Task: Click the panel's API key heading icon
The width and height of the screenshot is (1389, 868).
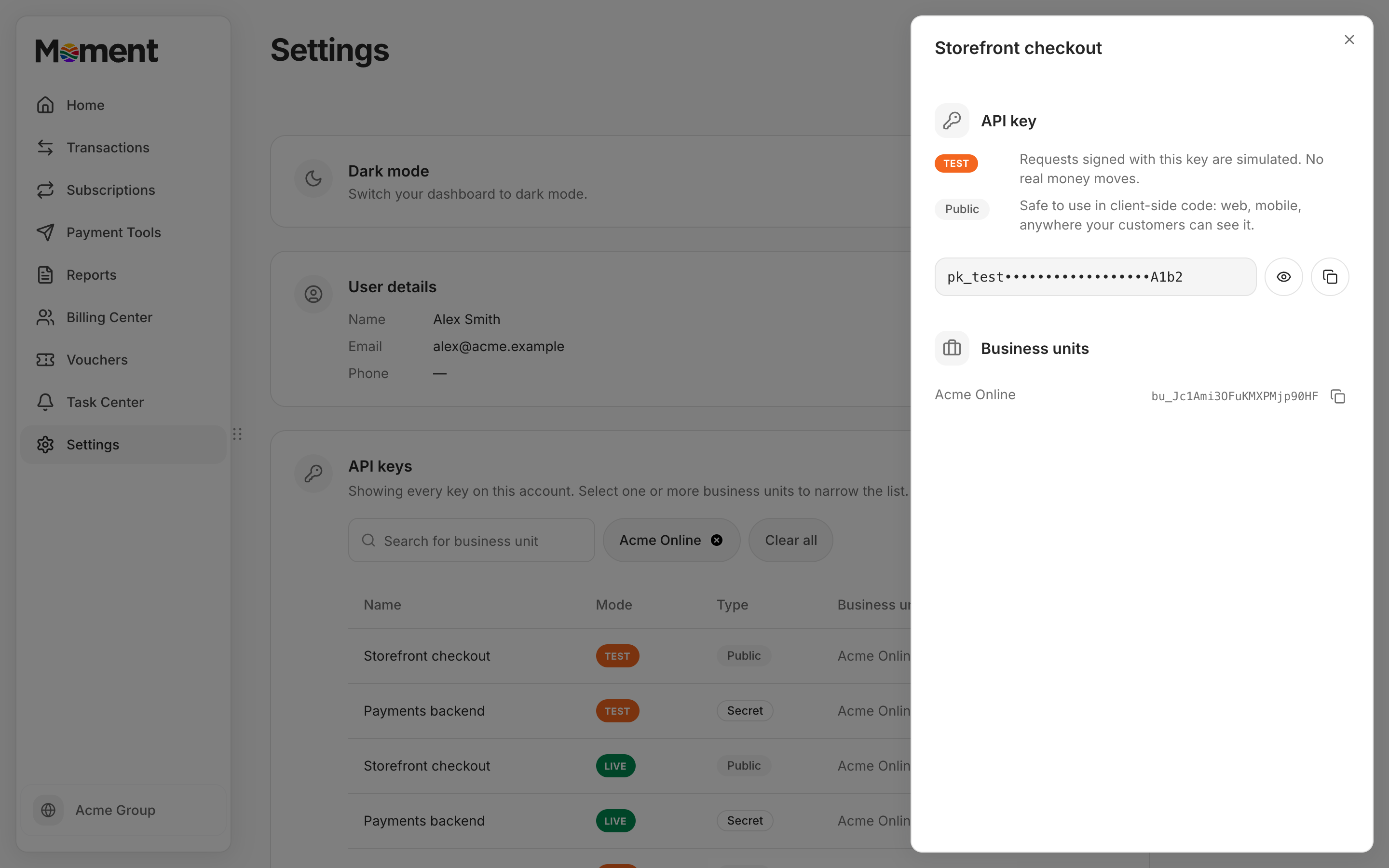Action: 952,121
